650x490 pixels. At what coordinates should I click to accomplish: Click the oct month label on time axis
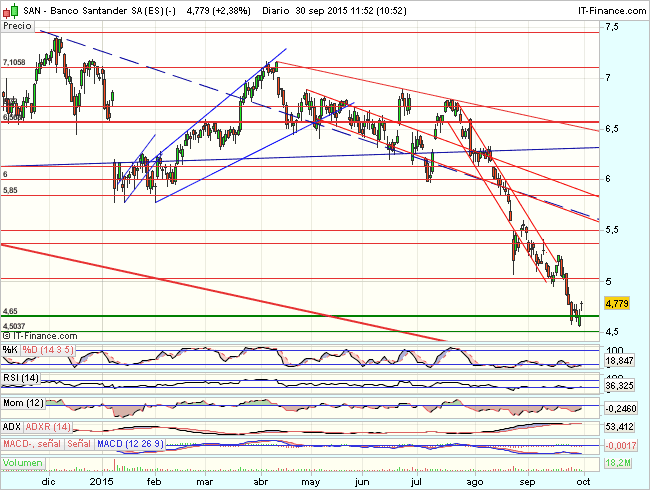(583, 482)
